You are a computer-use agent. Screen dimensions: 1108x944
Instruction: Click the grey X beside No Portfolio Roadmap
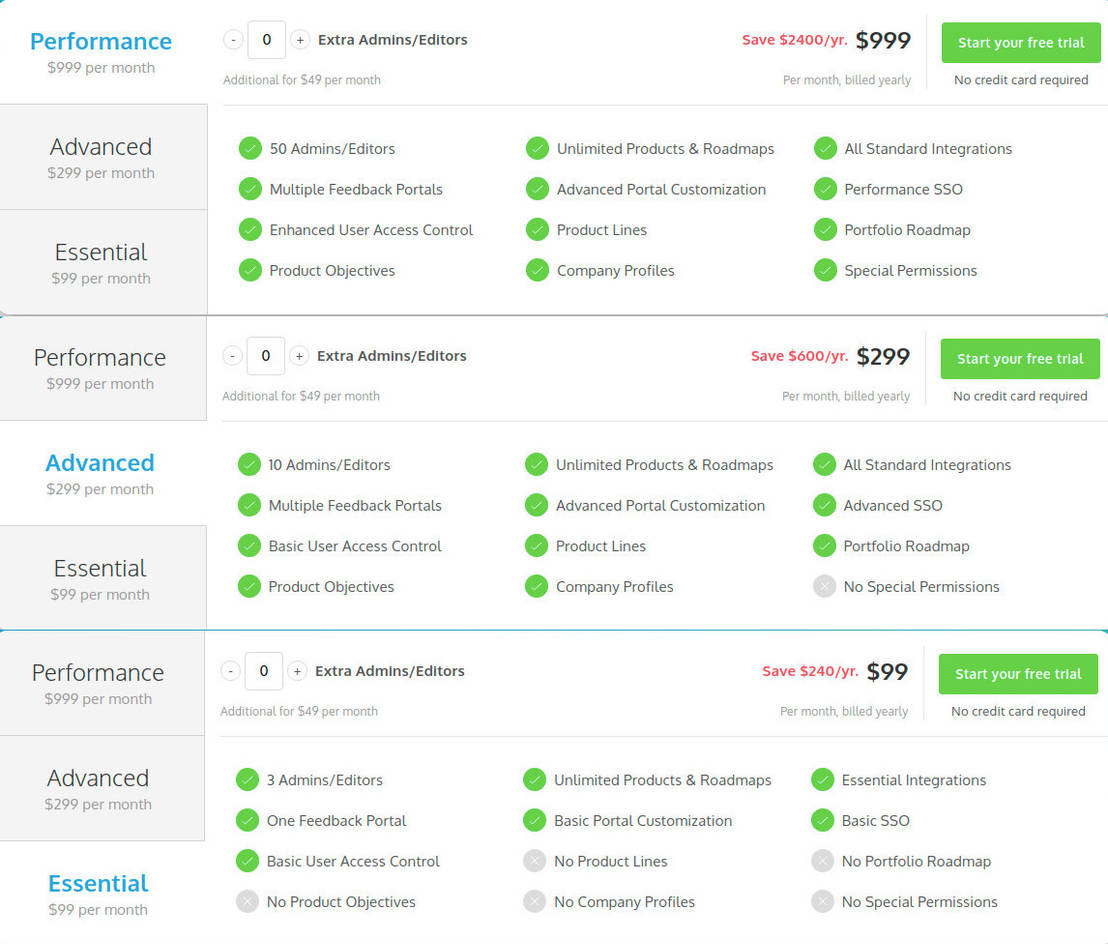point(823,861)
